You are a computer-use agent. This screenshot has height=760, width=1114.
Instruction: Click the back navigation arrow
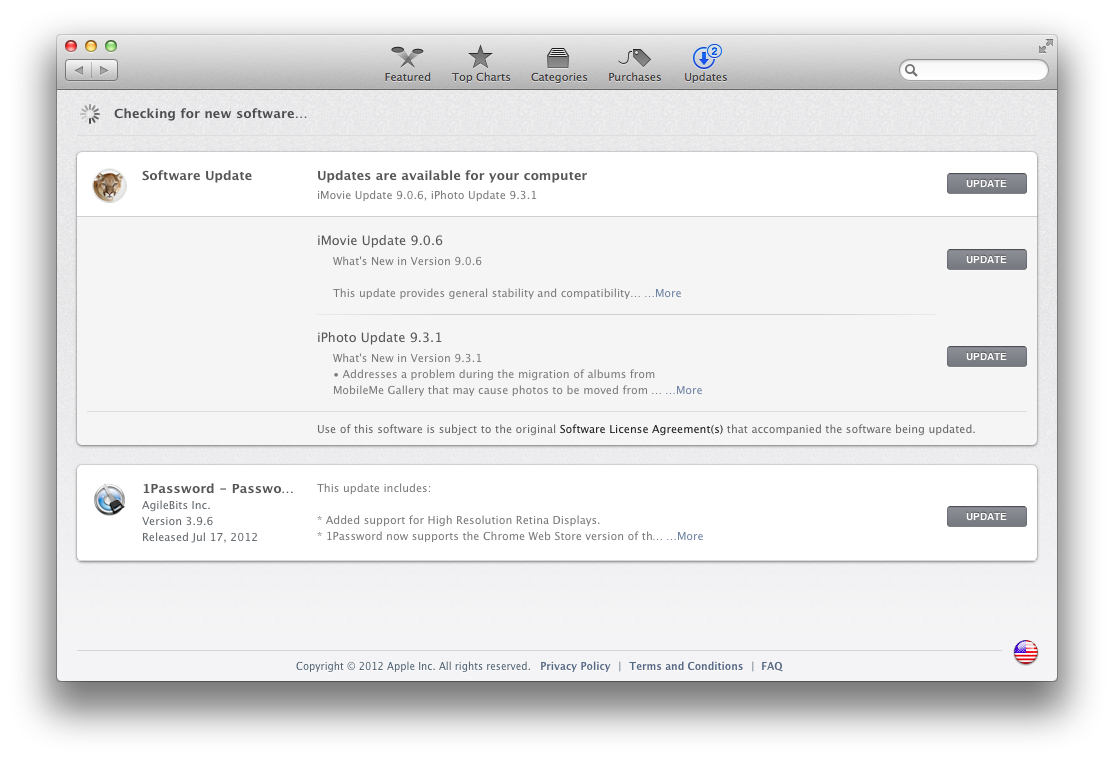coord(79,70)
